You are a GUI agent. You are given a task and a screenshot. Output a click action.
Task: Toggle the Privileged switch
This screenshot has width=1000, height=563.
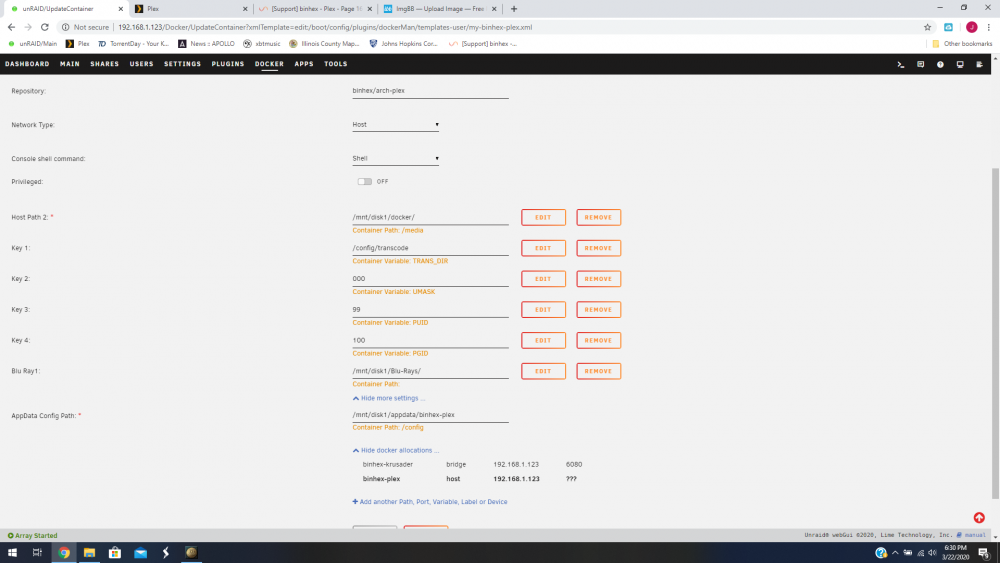(x=364, y=182)
